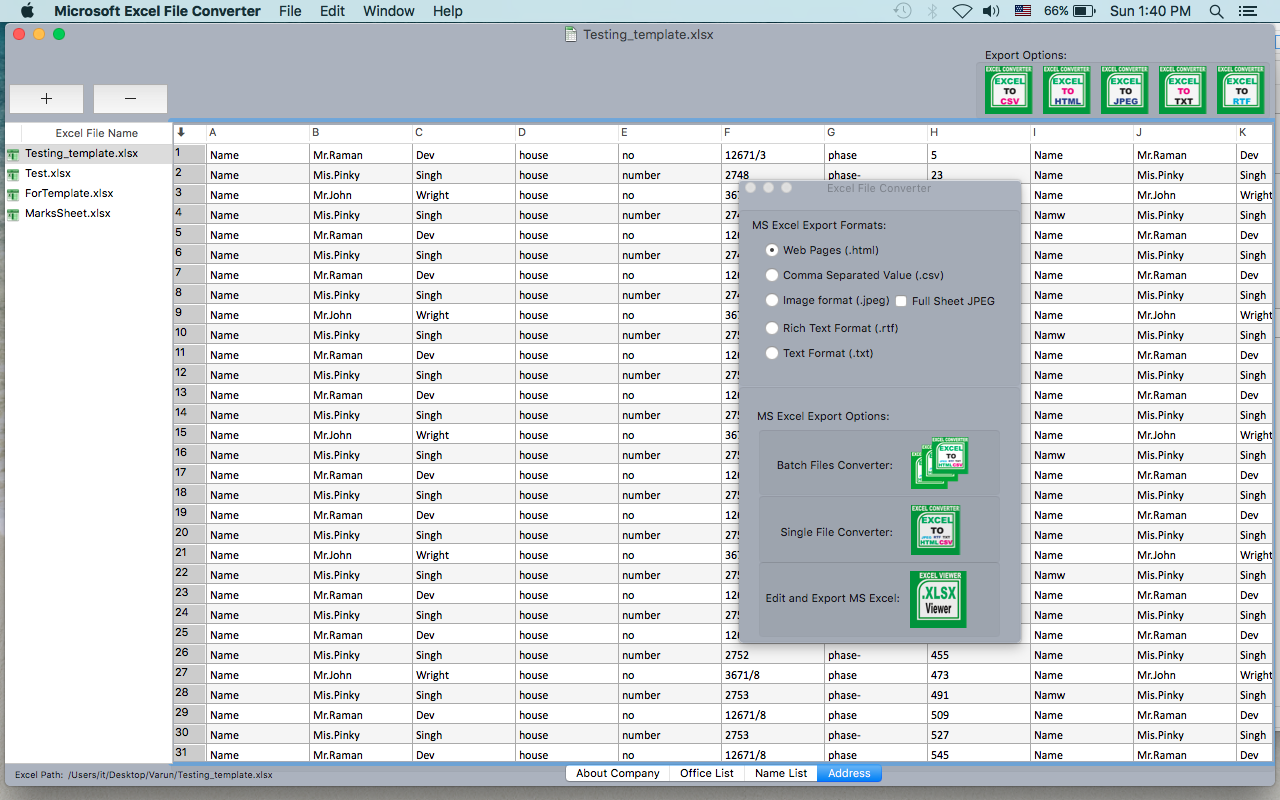Click column F header
Screen dimensions: 1280x800
coord(773,132)
